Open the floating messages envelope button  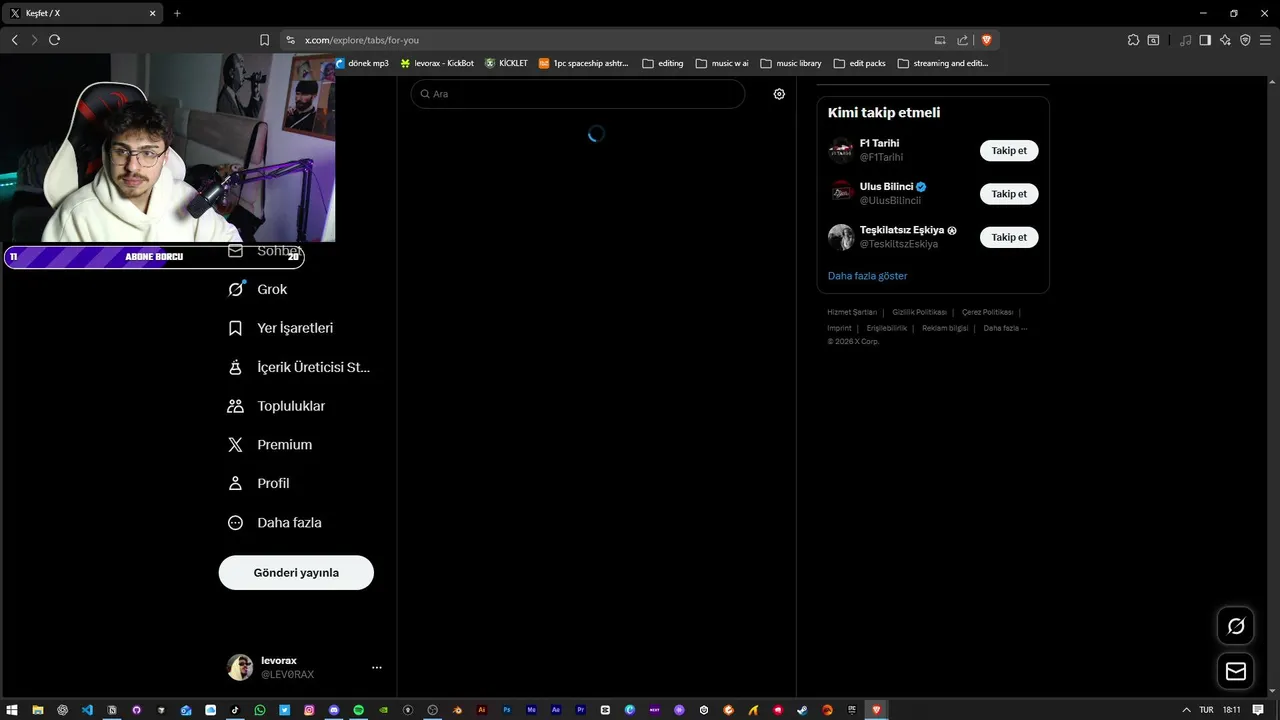click(1236, 671)
